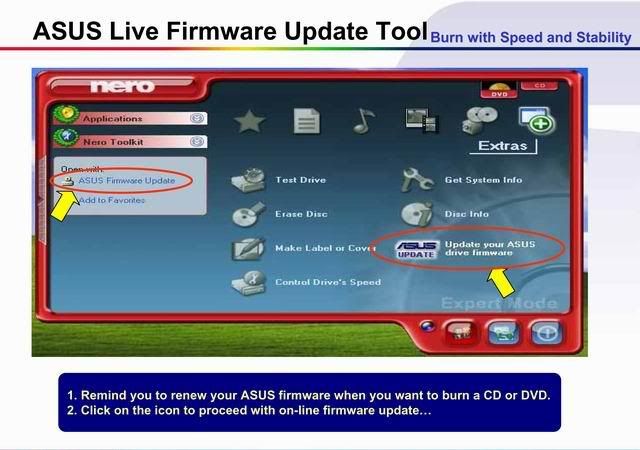This screenshot has width=640, height=450.
Task: Click the Nero logo
Action: click(x=122, y=86)
